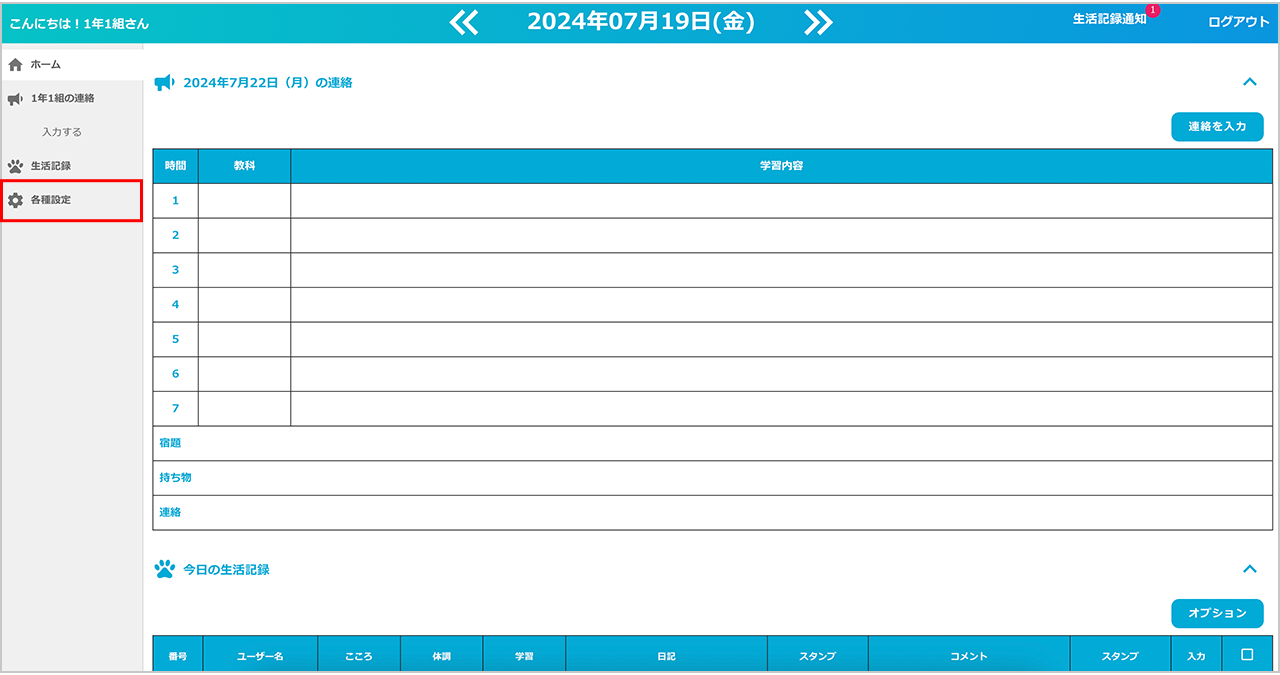Click the 連絡を入力 button
Viewport: 1280px width, 675px height.
(x=1217, y=127)
